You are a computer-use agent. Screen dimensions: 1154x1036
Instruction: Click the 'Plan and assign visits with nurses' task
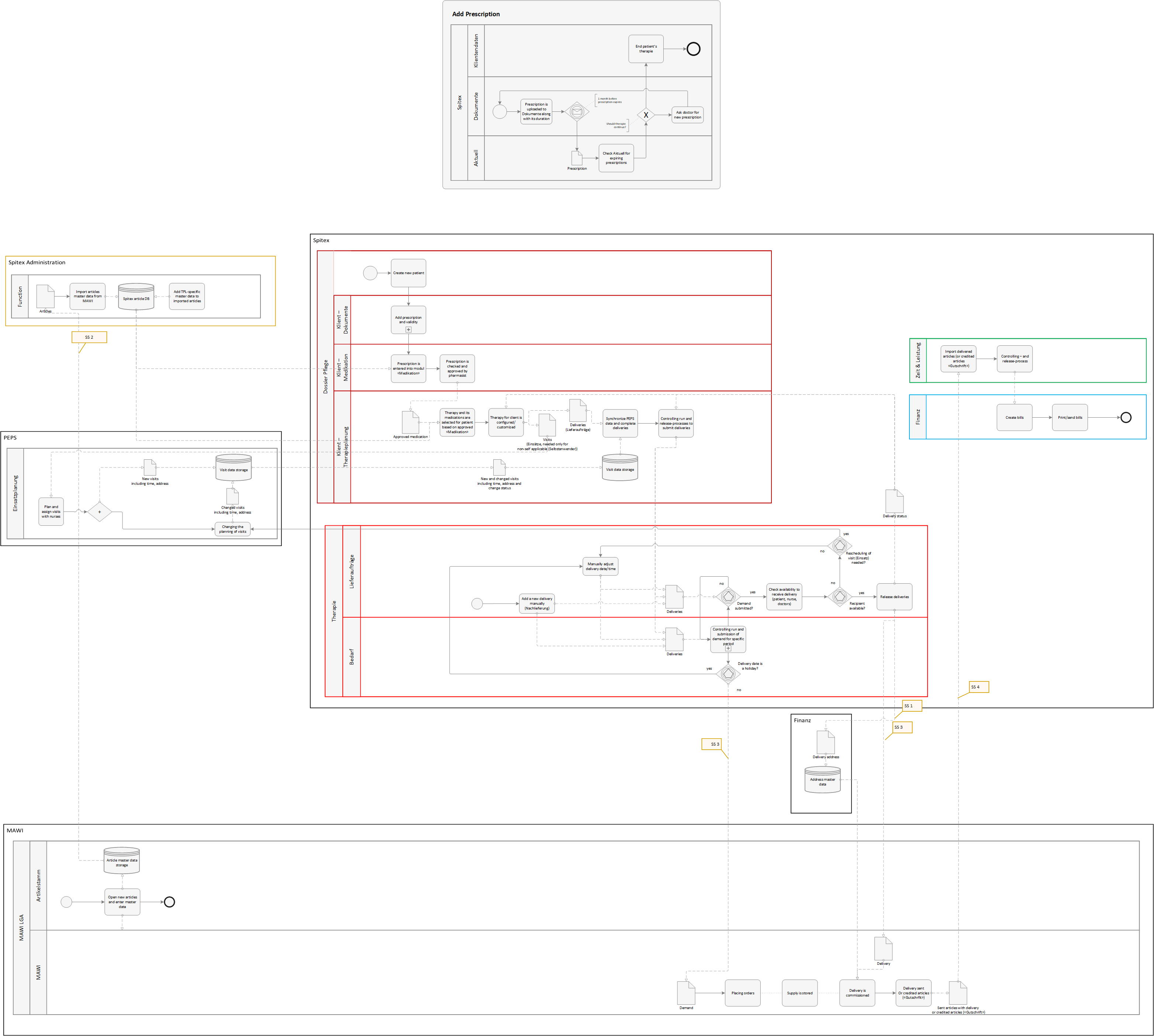tap(51, 512)
